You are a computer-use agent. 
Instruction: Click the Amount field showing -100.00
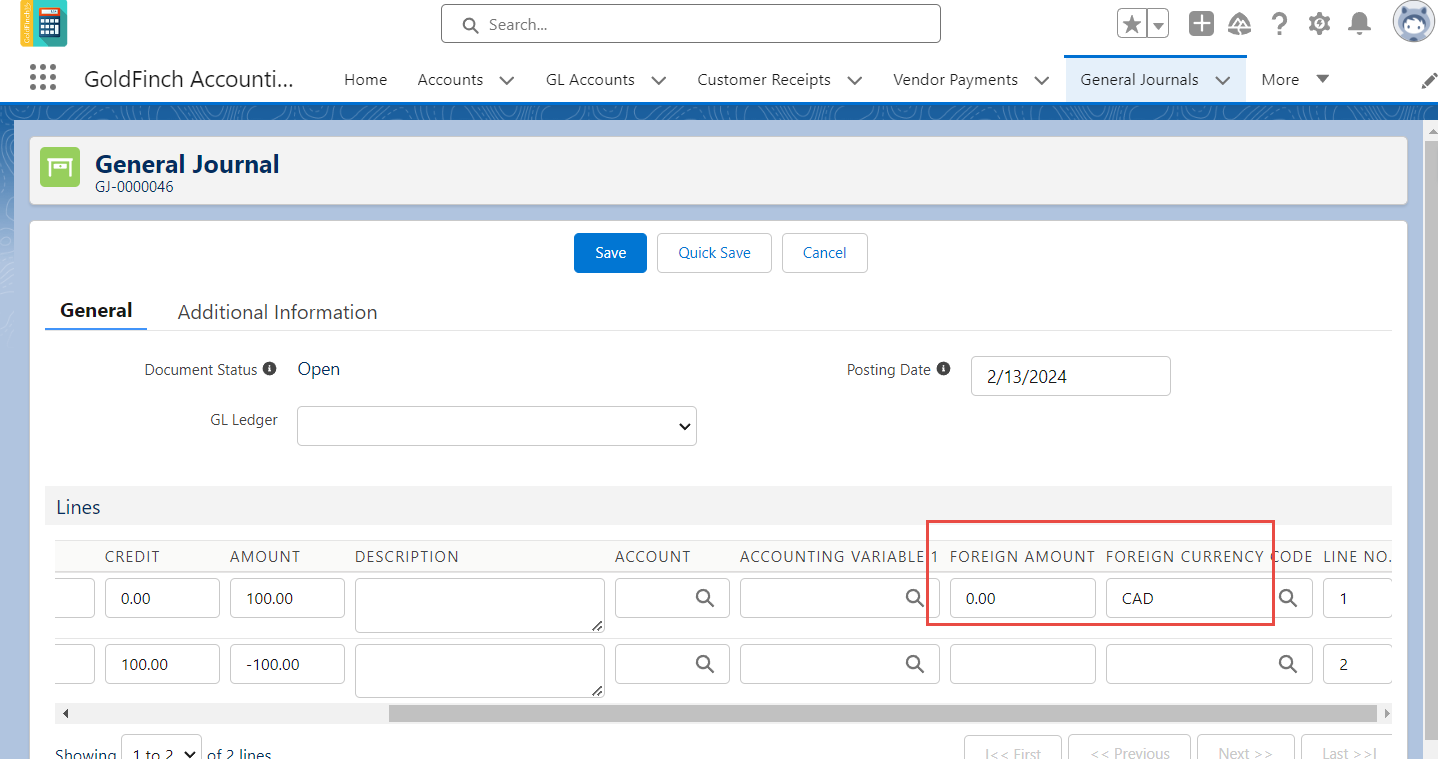tap(287, 664)
